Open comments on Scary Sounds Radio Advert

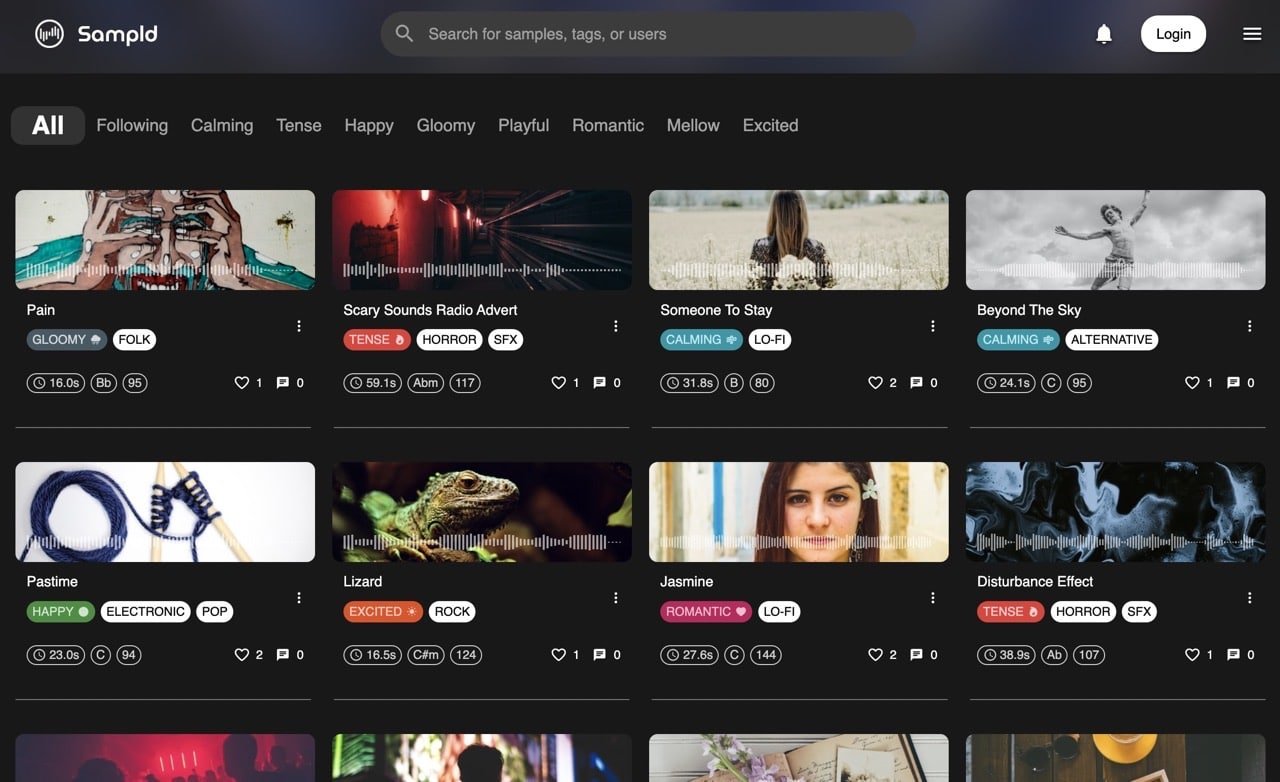click(x=599, y=383)
